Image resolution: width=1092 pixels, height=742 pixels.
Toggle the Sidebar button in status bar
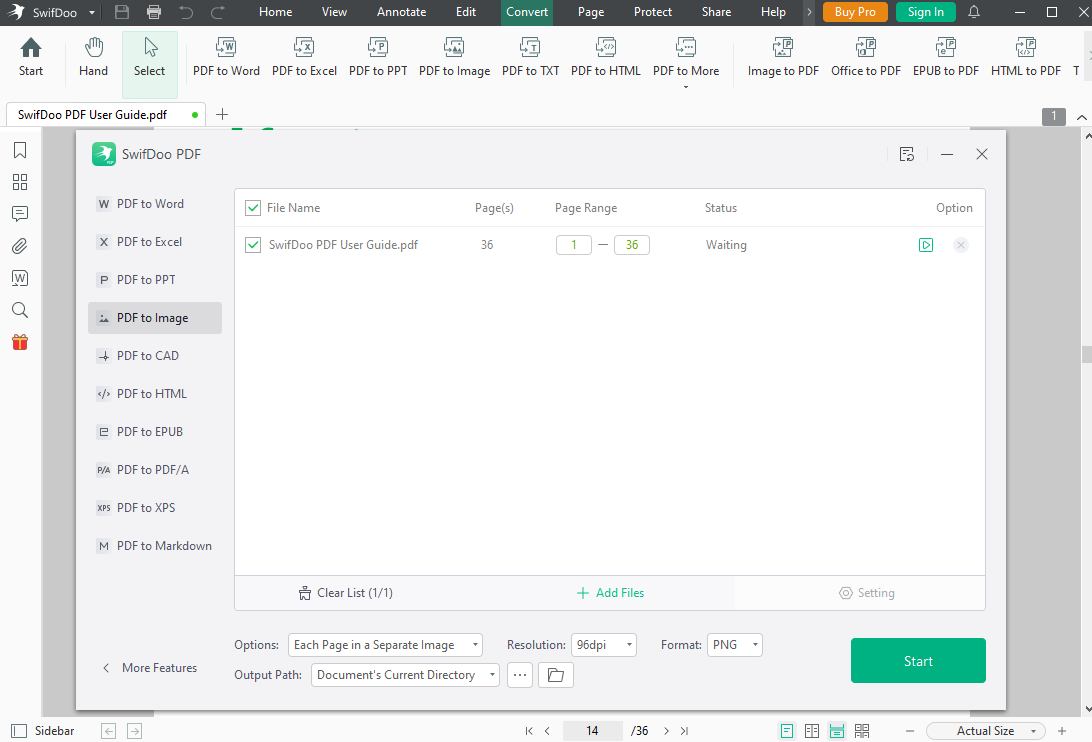[43, 731]
